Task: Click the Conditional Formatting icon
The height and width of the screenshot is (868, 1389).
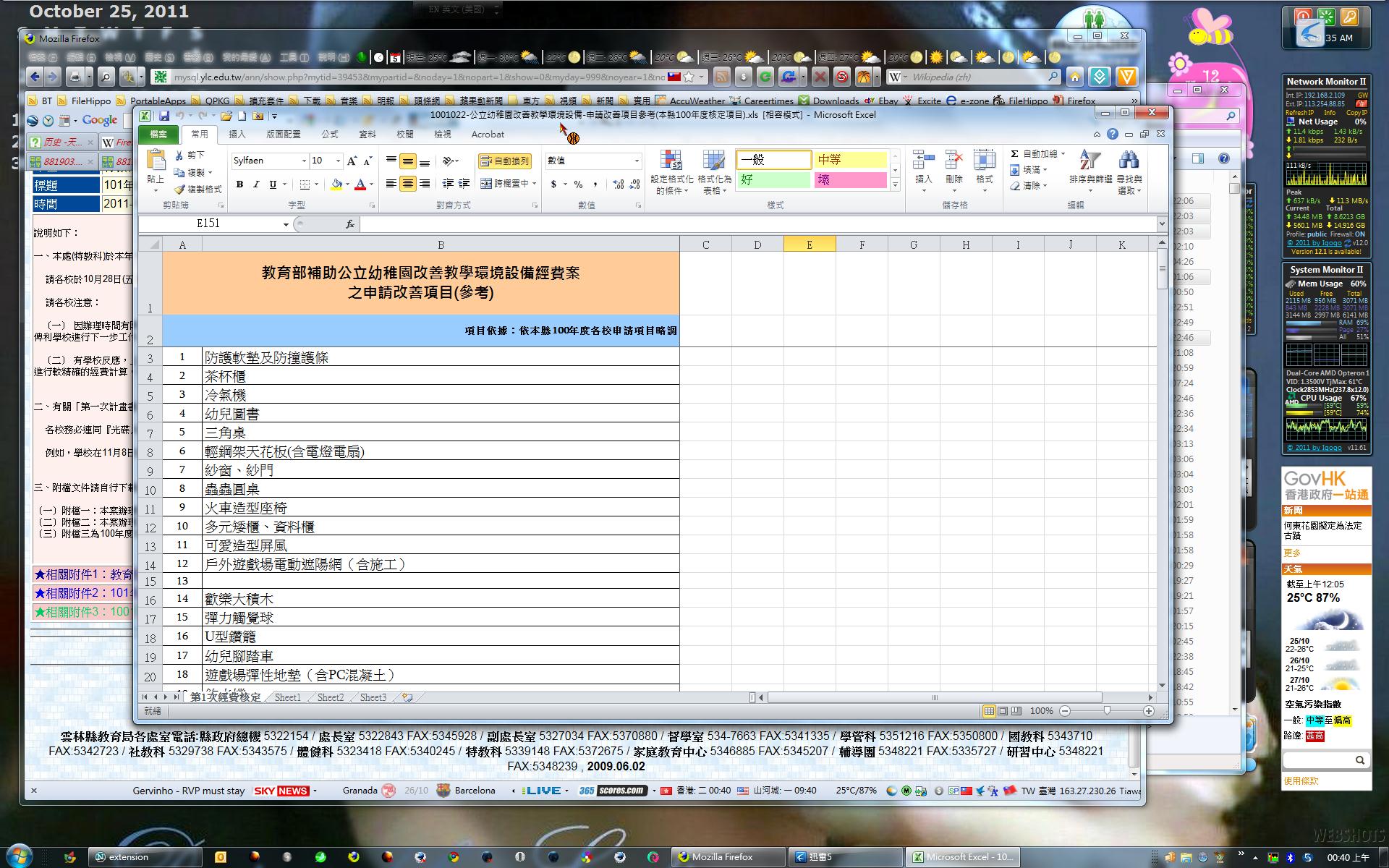Action: click(671, 161)
